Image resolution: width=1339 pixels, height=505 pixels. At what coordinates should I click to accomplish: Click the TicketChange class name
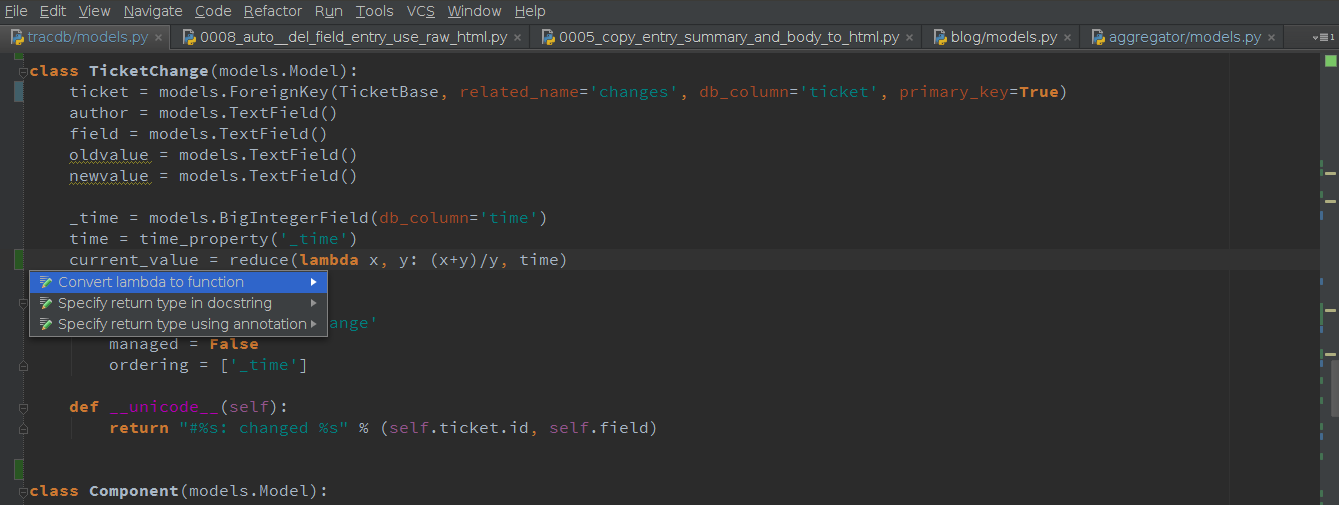pos(149,71)
